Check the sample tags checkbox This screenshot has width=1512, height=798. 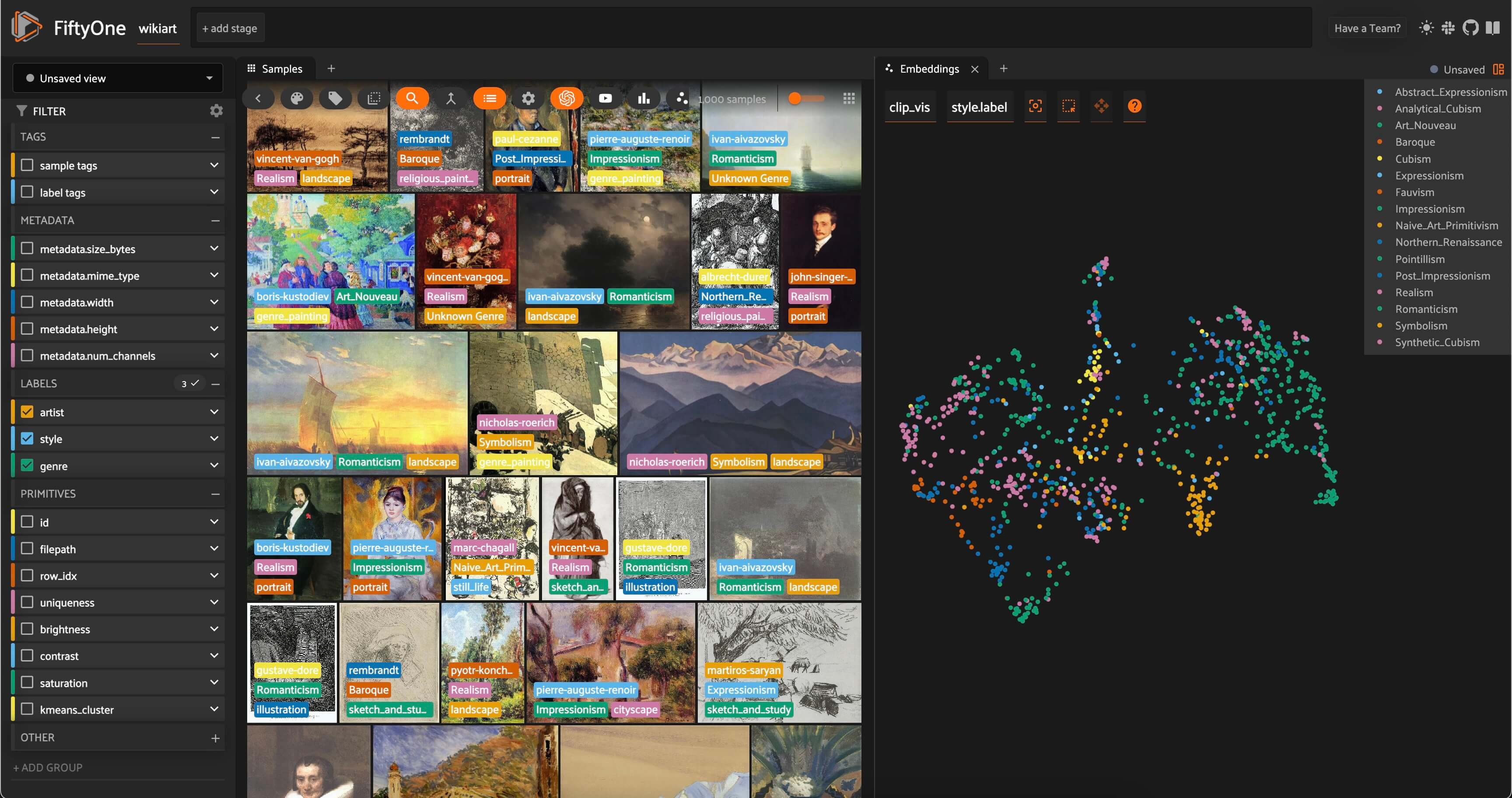(27, 165)
